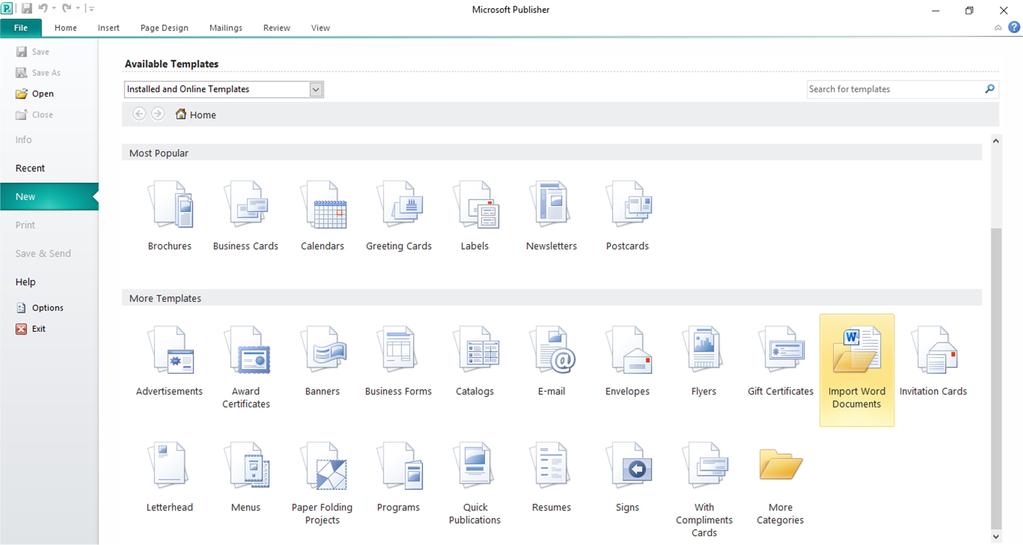Open the Brochures template category
The width and height of the screenshot is (1023, 545).
170,216
